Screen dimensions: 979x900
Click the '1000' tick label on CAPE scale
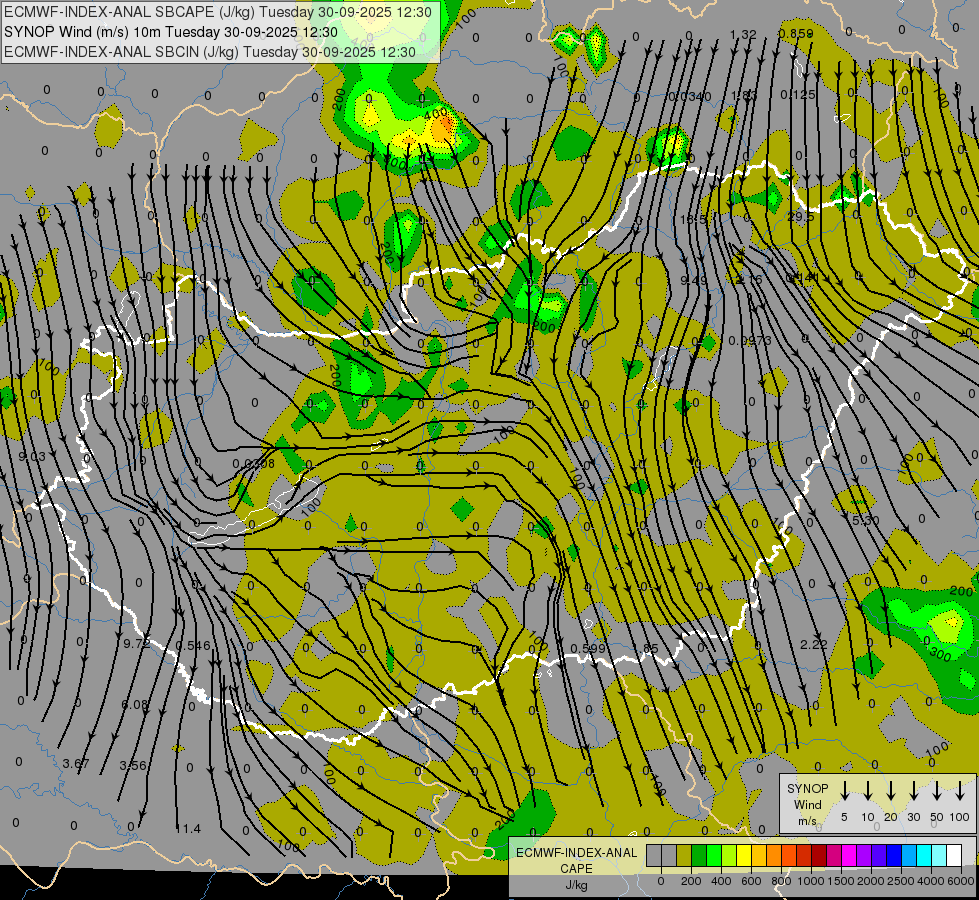coord(811,881)
